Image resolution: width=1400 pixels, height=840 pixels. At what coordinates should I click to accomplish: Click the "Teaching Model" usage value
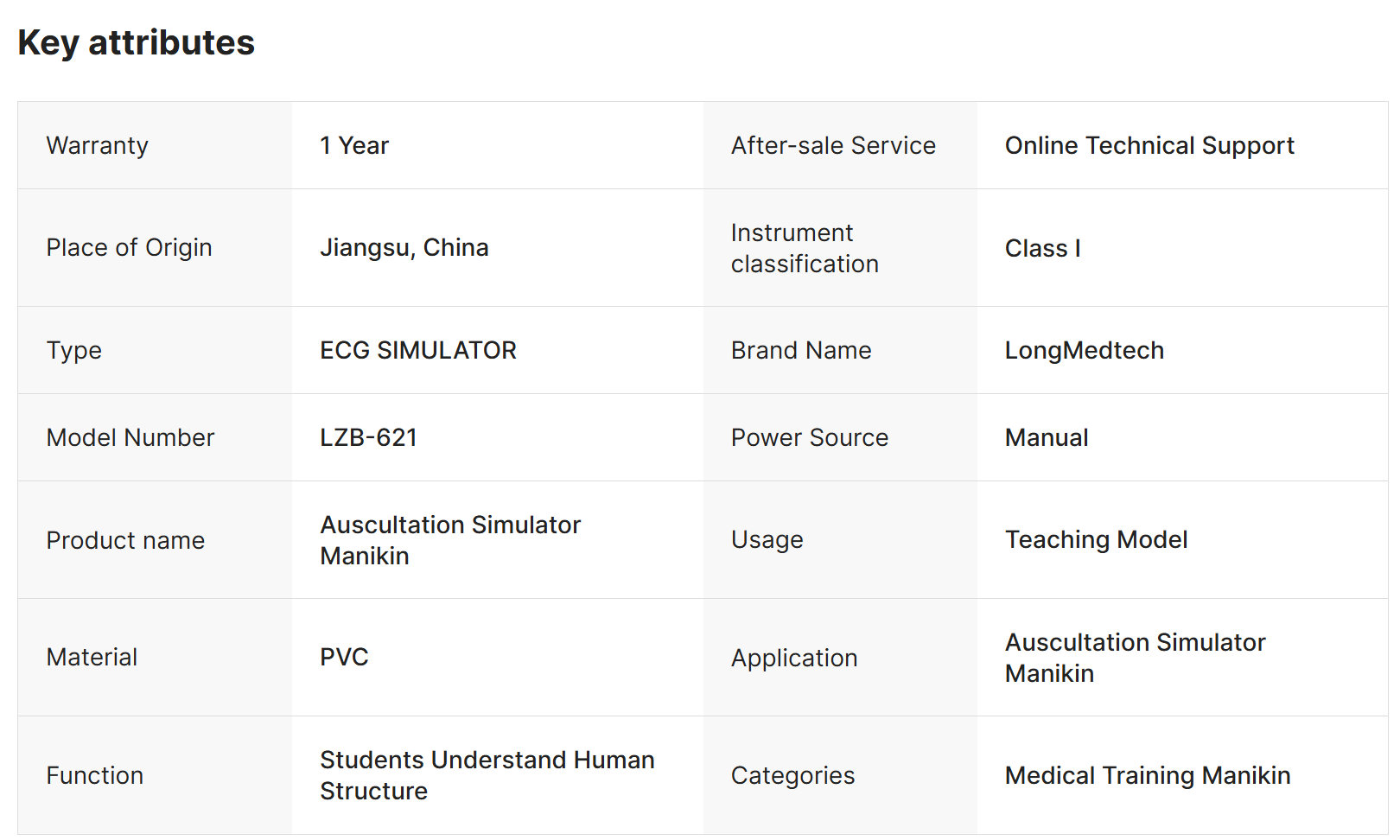(1096, 539)
